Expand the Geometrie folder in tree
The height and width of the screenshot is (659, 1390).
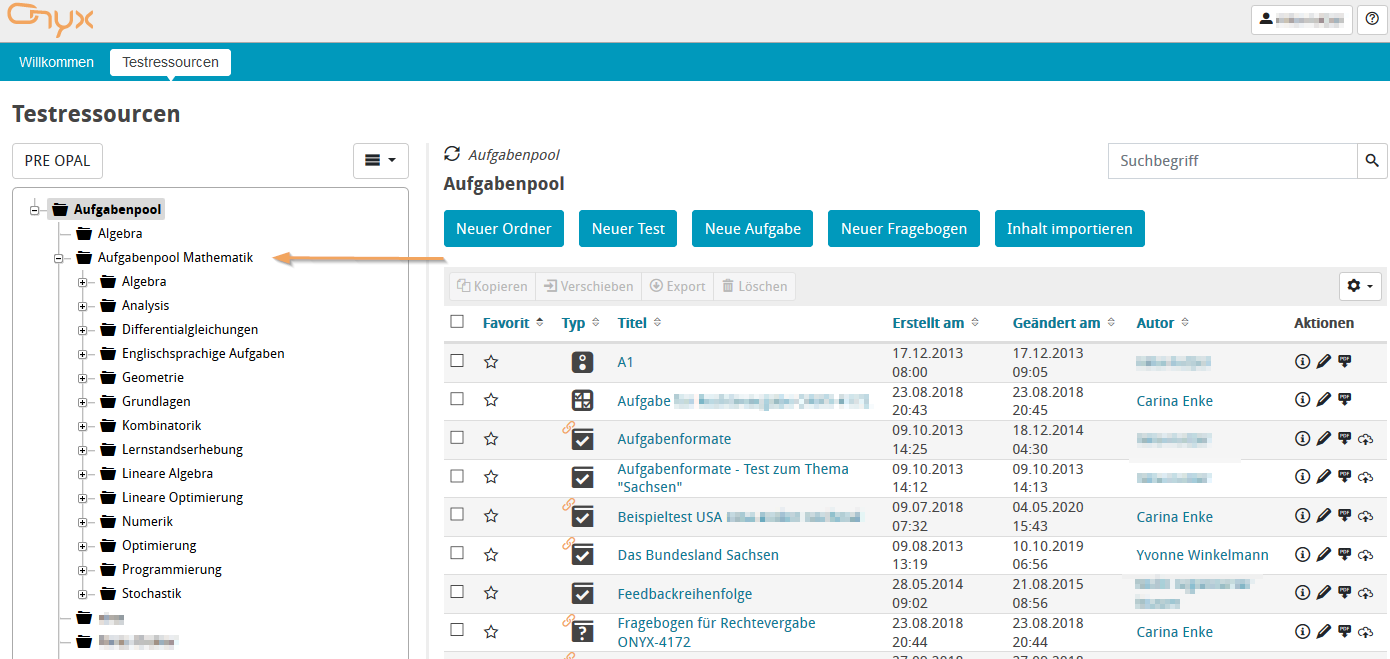pos(83,378)
